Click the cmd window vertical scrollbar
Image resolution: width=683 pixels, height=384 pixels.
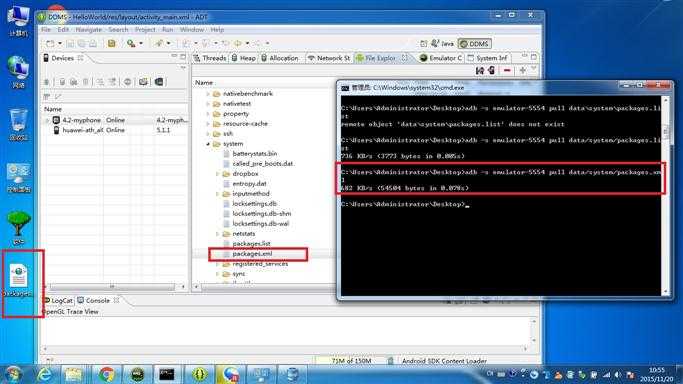click(x=665, y=195)
